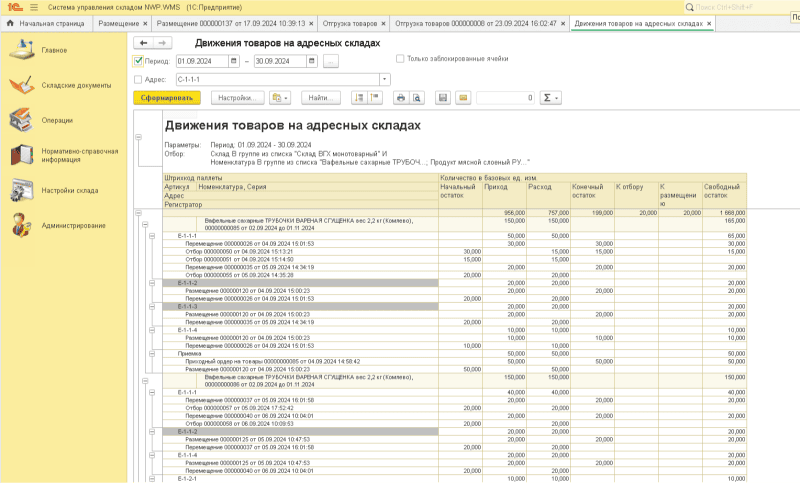This screenshot has width=800, height=483.
Task: Collapse the E-1-2-1 address group
Action: pyautogui.click(x=152, y=478)
